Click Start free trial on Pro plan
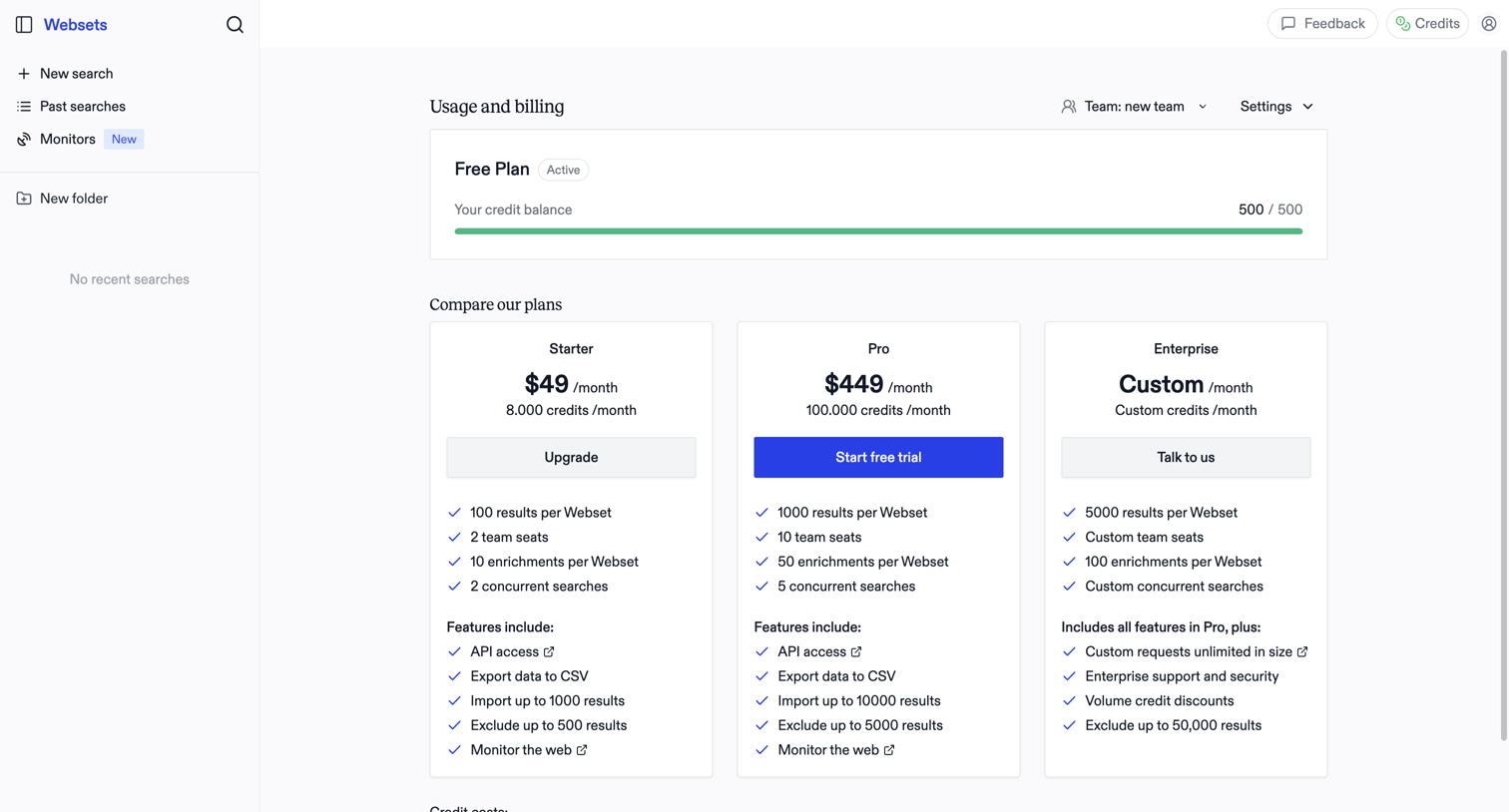 tap(878, 457)
